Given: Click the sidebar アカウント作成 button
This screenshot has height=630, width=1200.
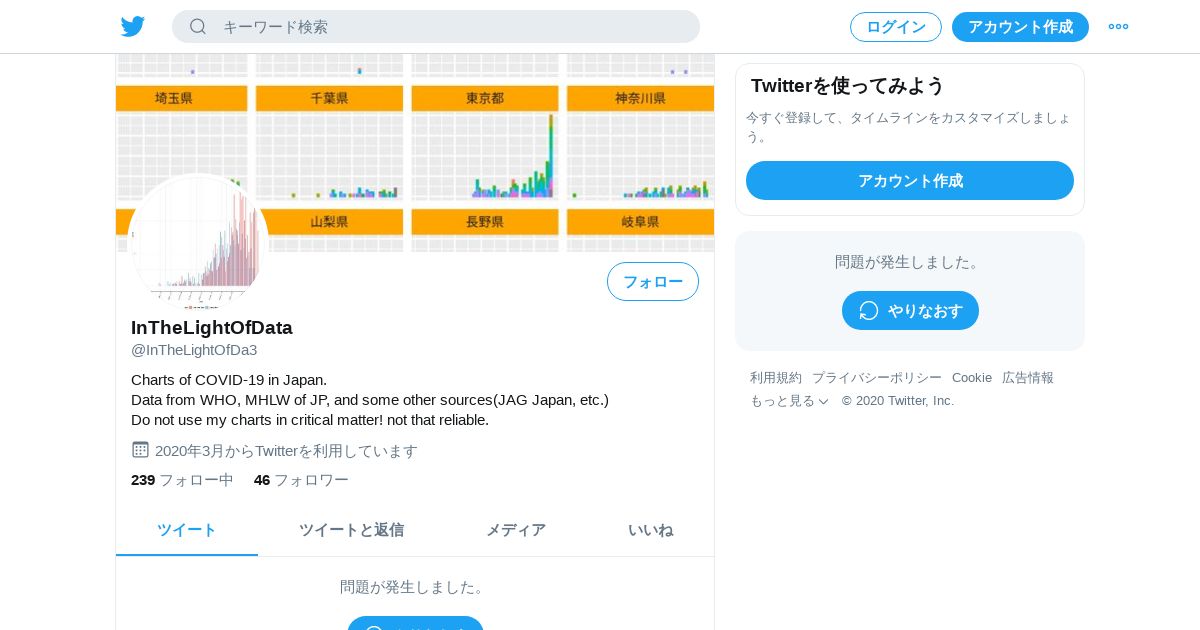Looking at the screenshot, I should coord(910,181).
